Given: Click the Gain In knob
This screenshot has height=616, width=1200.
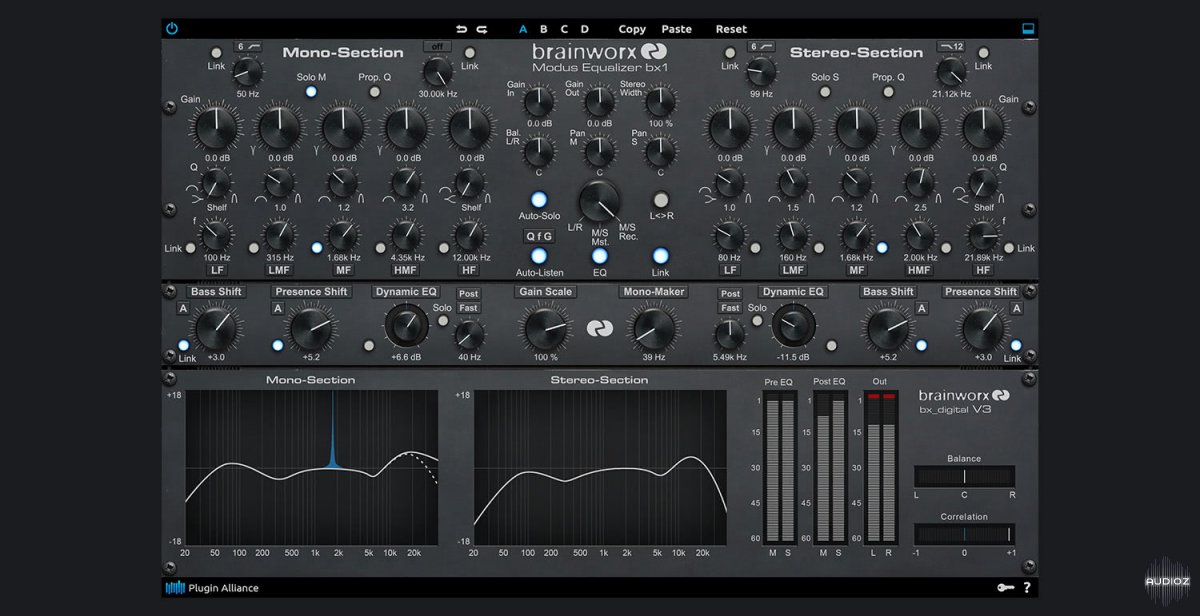Looking at the screenshot, I should (x=538, y=100).
